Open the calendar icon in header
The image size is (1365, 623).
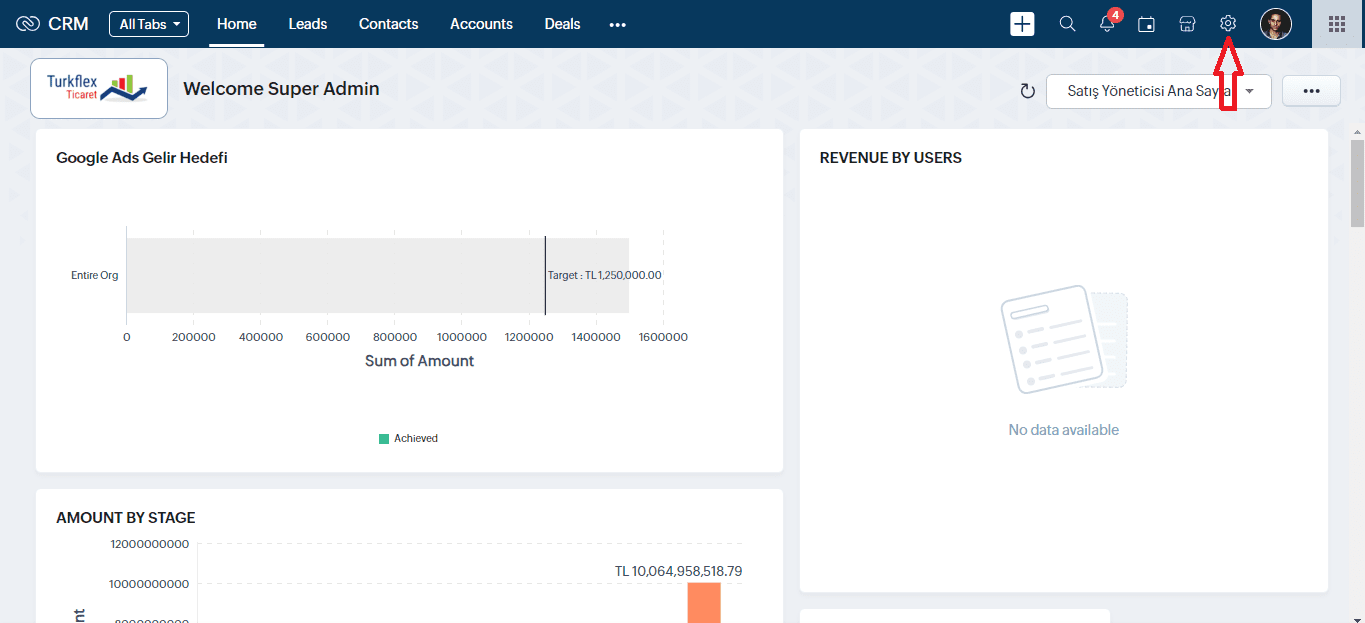click(x=1147, y=24)
